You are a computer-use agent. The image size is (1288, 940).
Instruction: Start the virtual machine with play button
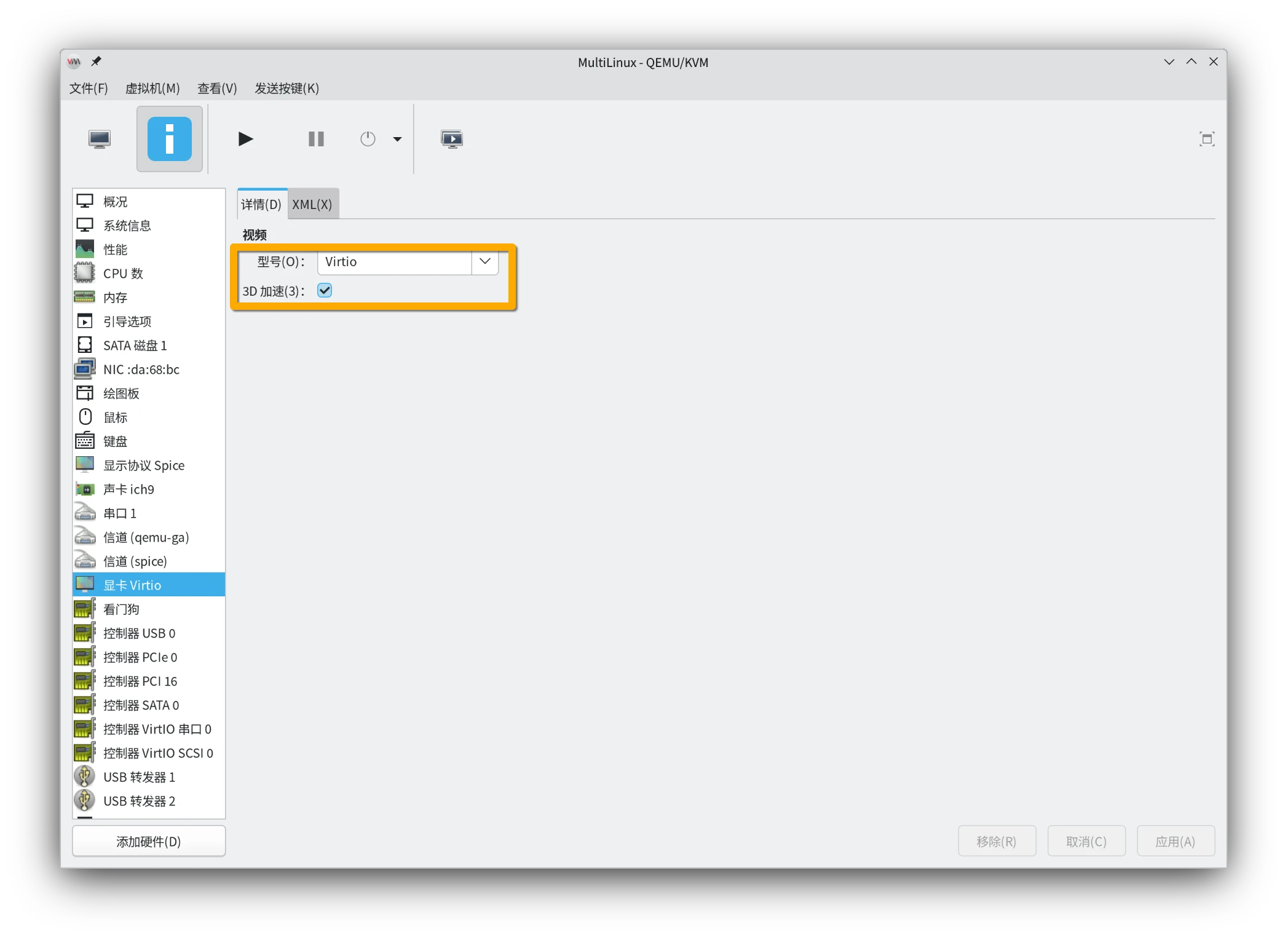(245, 139)
